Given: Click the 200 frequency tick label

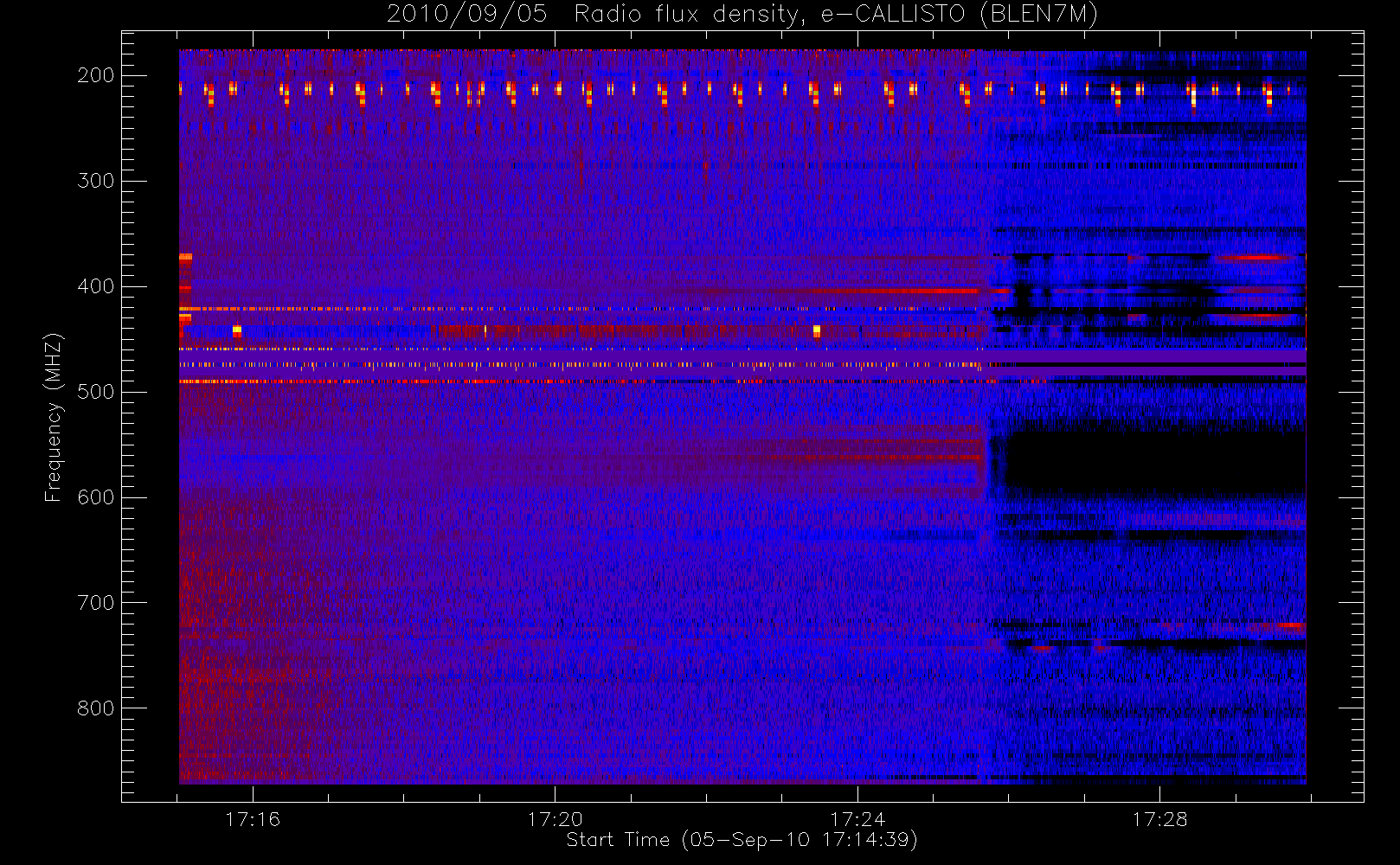Looking at the screenshot, I should (96, 75).
